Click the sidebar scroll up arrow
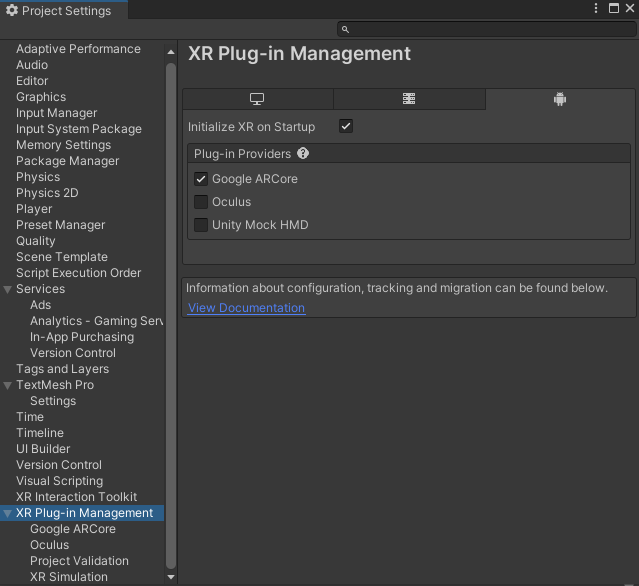This screenshot has width=639, height=586. 171,52
